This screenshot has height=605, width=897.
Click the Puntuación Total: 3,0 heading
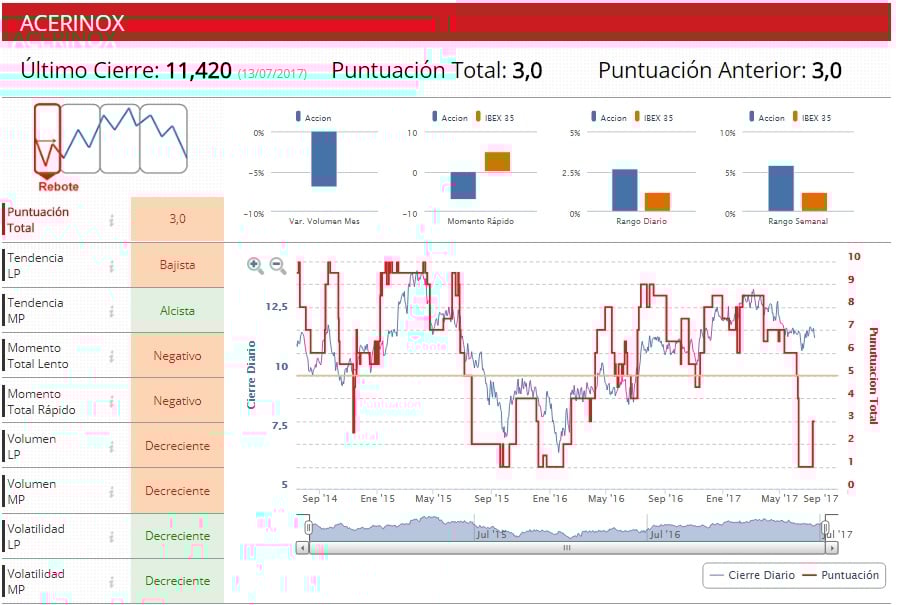pyautogui.click(x=436, y=71)
